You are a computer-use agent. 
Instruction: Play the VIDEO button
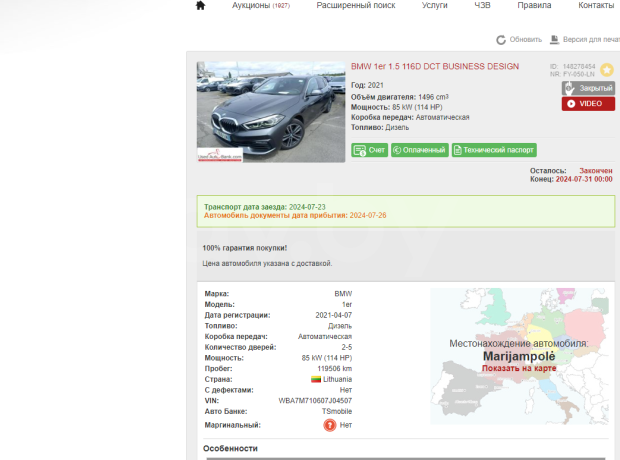(588, 104)
